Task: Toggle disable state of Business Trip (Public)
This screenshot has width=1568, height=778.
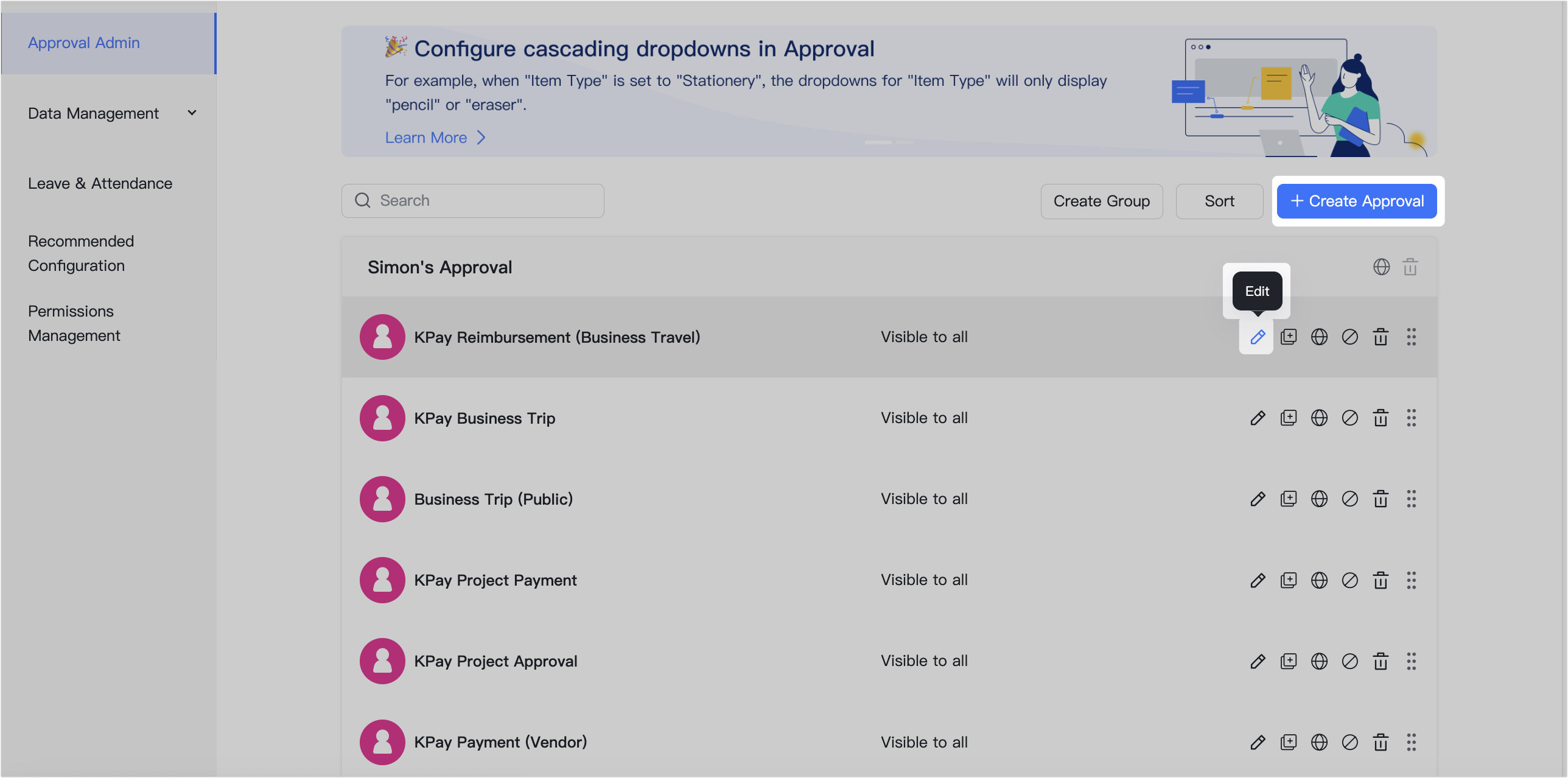Action: coord(1350,499)
